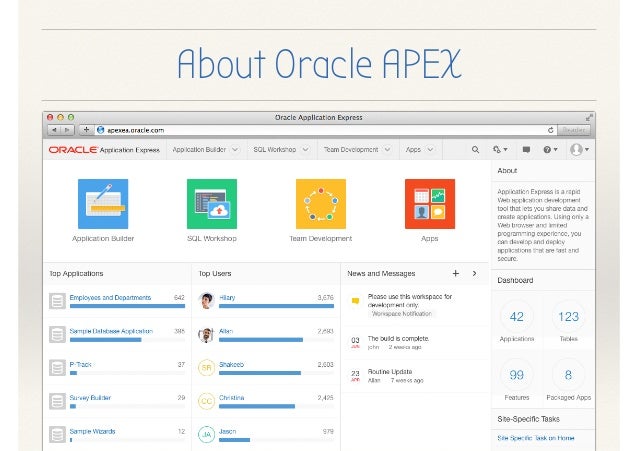638x451 pixels.
Task: Click the Tables count 123 dashboard circle
Action: tap(568, 317)
